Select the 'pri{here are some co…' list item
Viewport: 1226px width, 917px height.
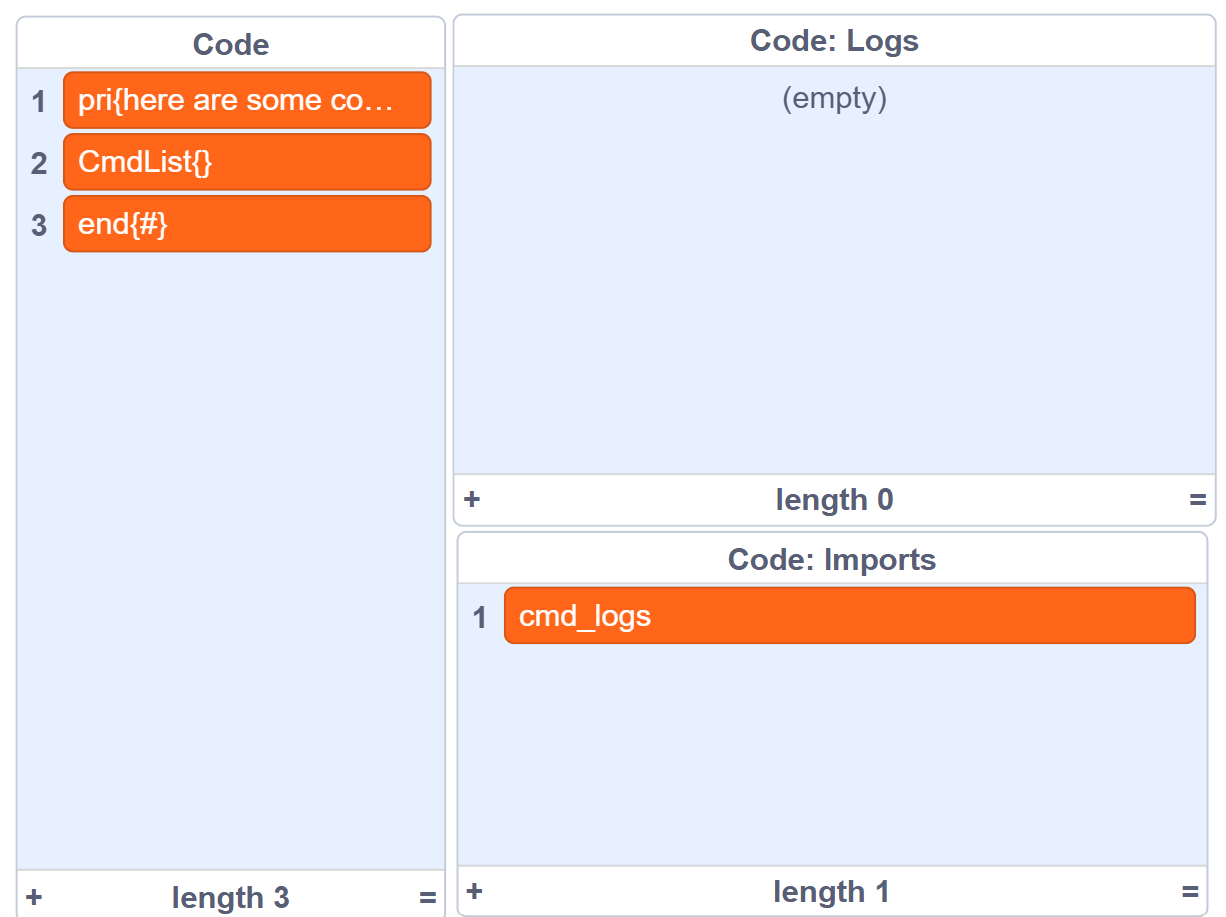click(x=247, y=101)
